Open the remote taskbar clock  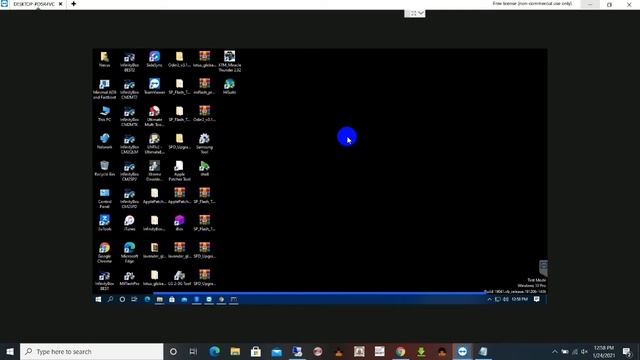520,299
